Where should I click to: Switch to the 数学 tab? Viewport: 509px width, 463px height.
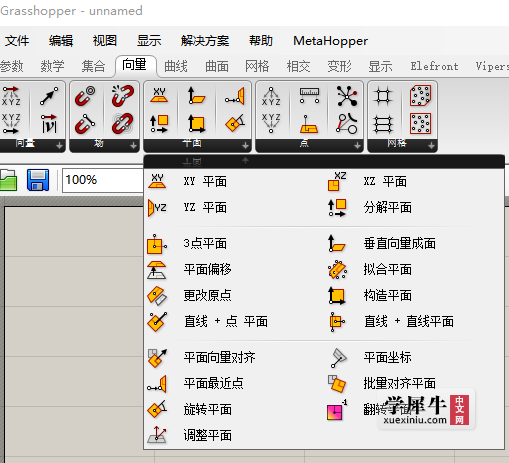point(52,66)
